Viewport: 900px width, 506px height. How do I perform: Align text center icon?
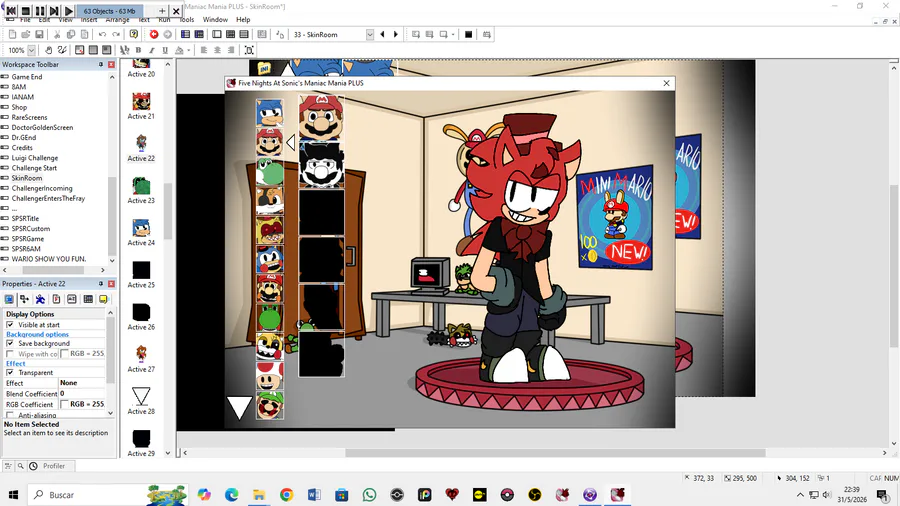(x=218, y=50)
